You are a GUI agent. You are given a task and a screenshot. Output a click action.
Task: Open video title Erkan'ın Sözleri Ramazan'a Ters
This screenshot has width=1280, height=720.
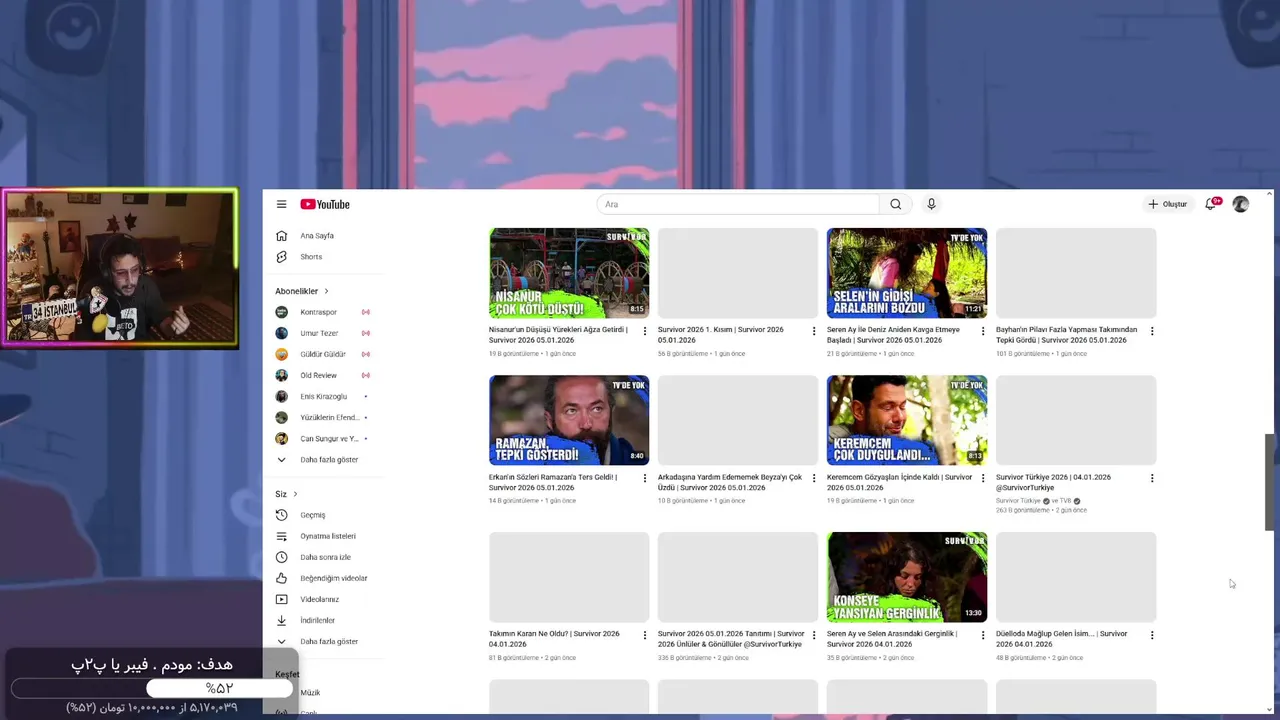pos(553,482)
